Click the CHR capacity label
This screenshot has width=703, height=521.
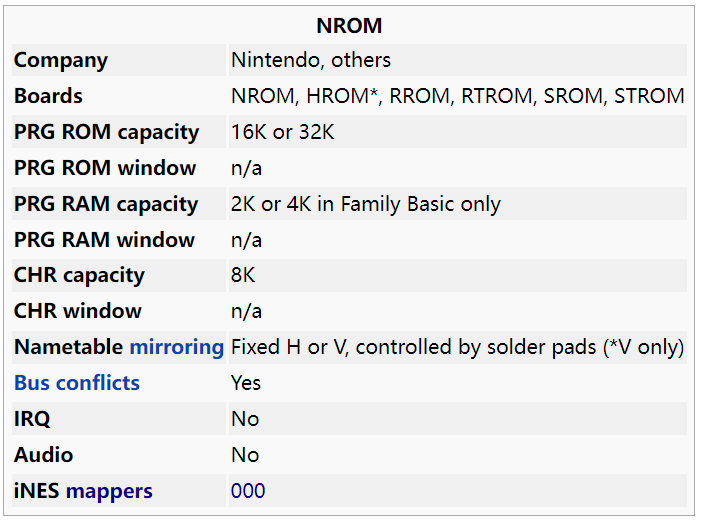coord(79,276)
